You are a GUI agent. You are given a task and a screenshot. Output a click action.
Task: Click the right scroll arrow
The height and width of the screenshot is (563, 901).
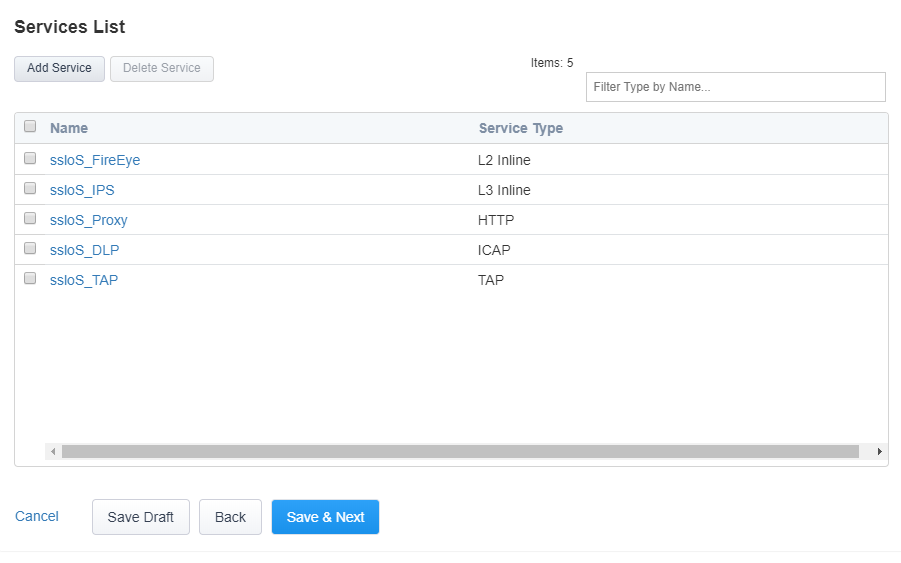[x=879, y=452]
